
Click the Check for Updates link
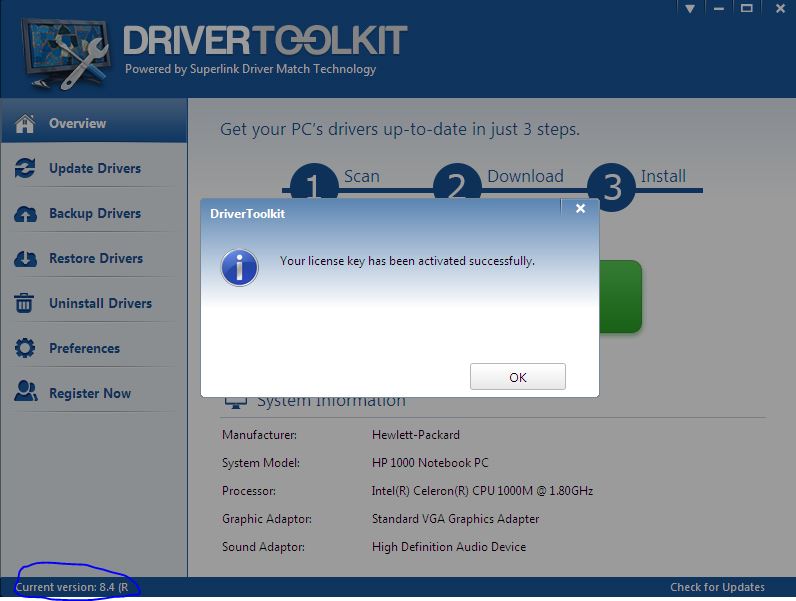click(x=717, y=587)
